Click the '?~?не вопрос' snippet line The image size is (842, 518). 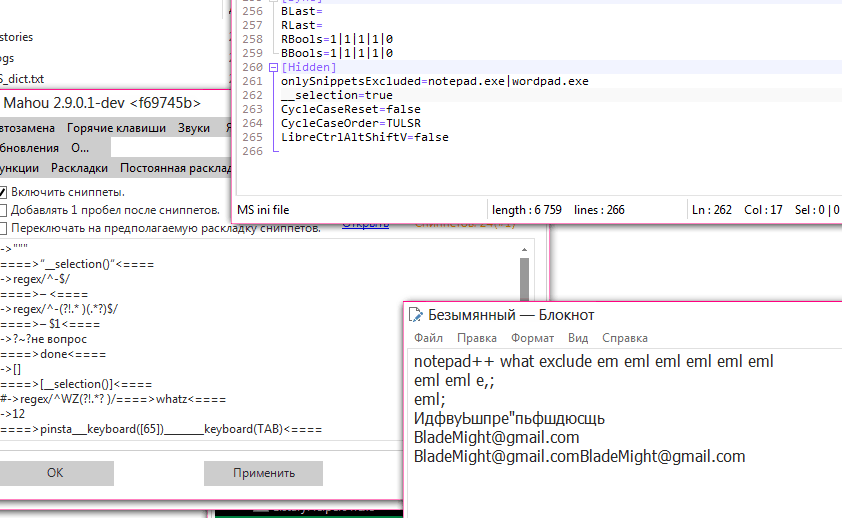[43, 339]
